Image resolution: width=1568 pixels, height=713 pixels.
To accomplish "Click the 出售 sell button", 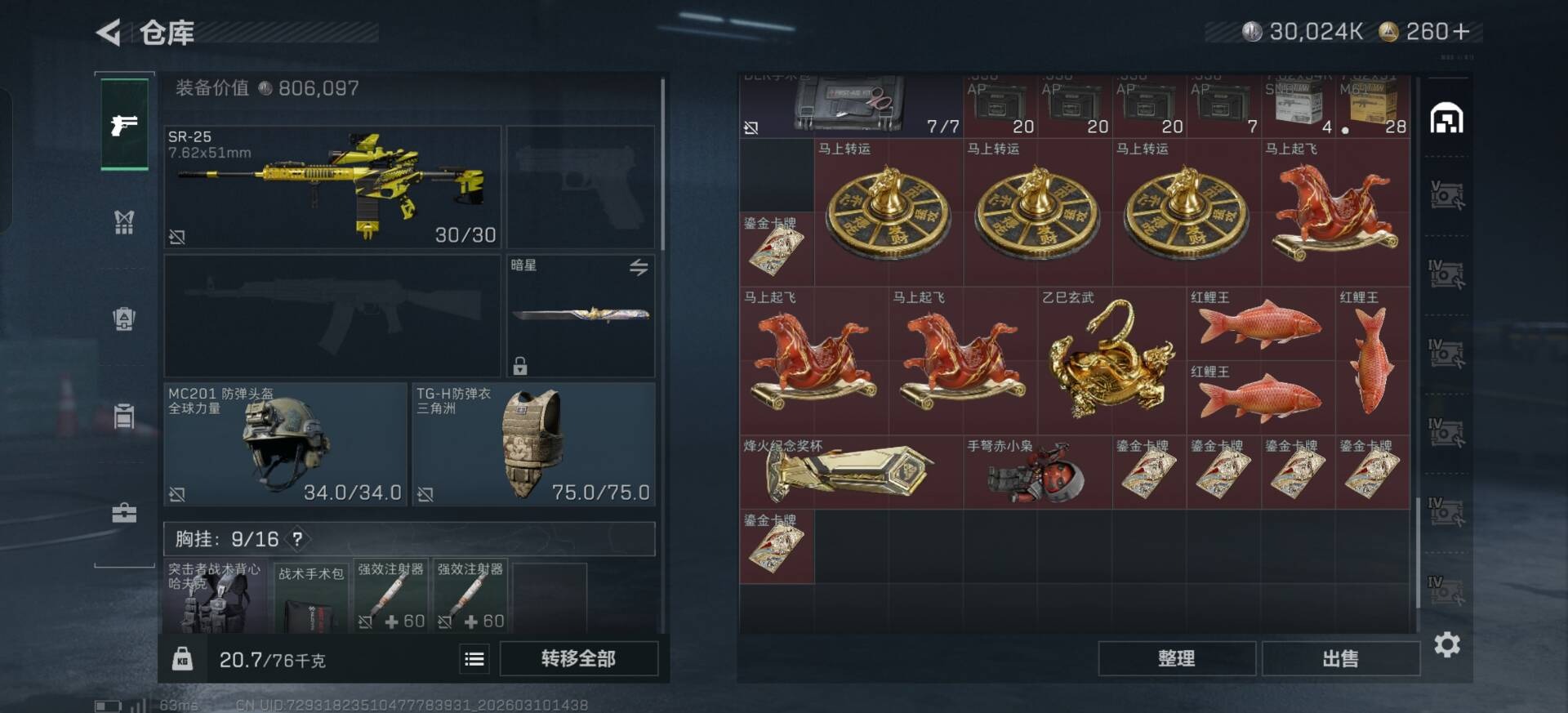I will pos(1341,658).
